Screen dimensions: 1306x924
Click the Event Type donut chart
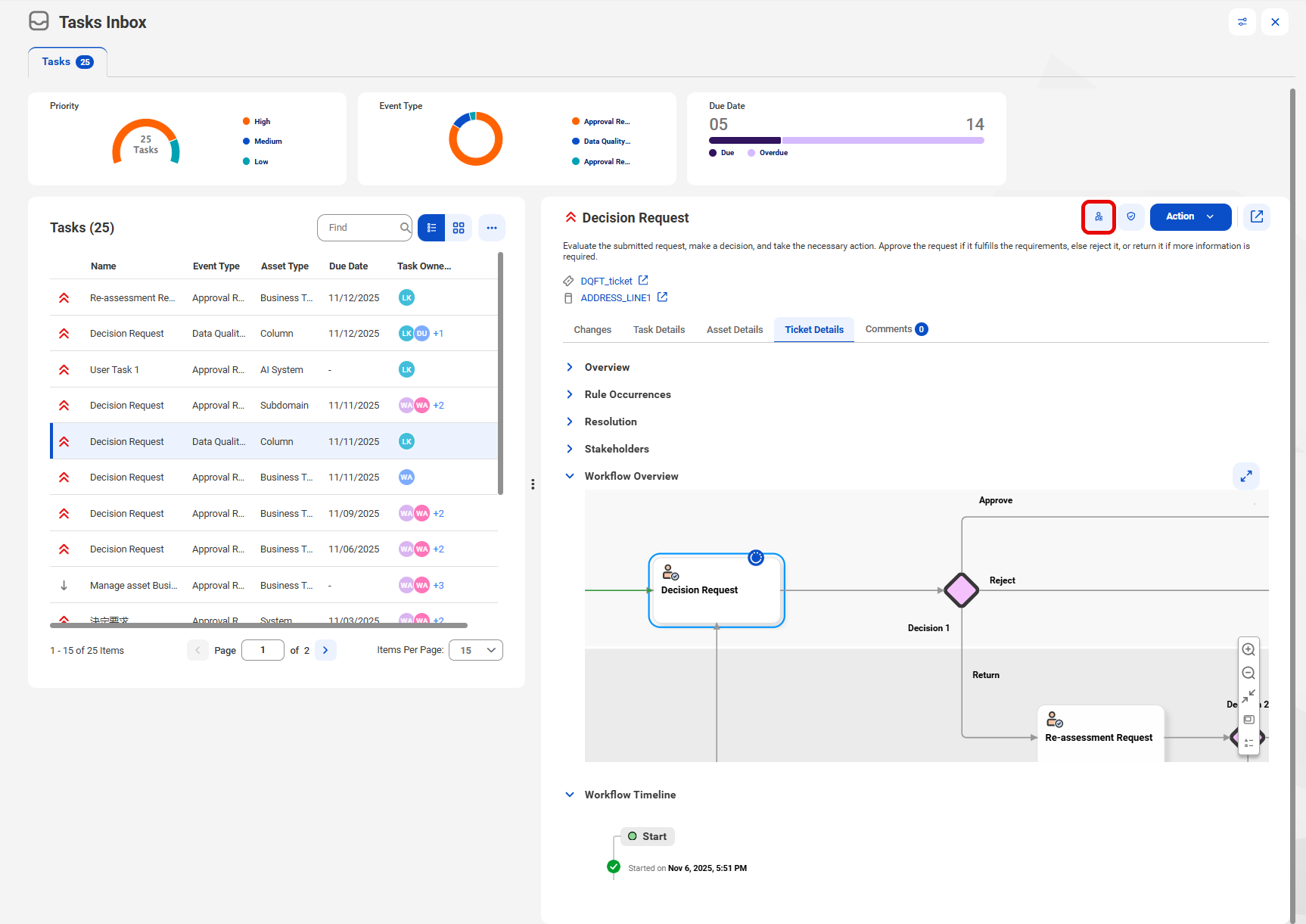pos(476,139)
